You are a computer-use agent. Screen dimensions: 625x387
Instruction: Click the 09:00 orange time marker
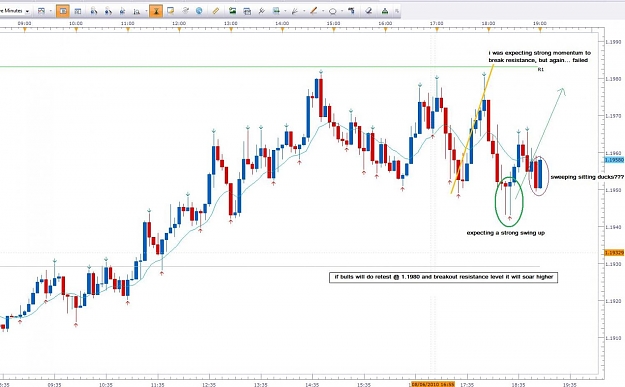(25, 29)
